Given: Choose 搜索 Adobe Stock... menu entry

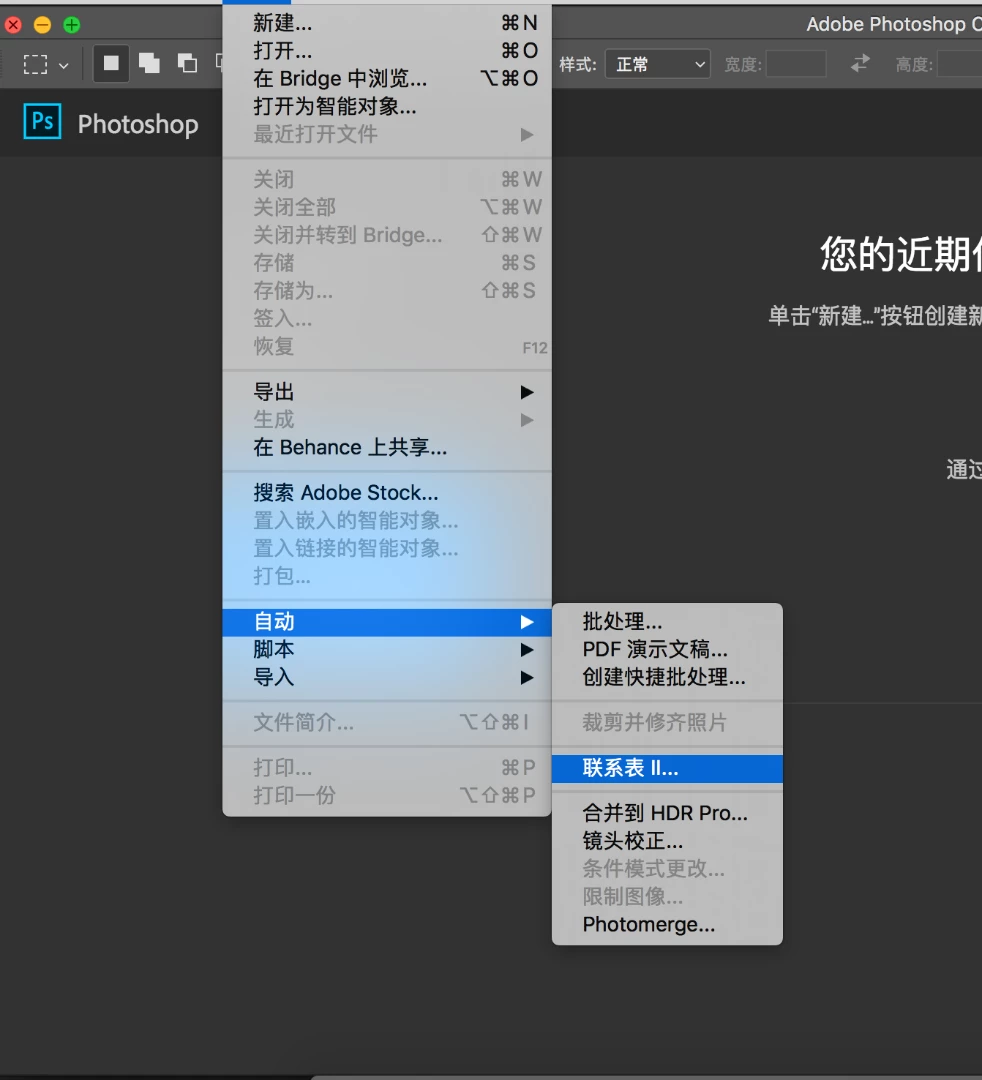Looking at the screenshot, I should click(x=387, y=492).
